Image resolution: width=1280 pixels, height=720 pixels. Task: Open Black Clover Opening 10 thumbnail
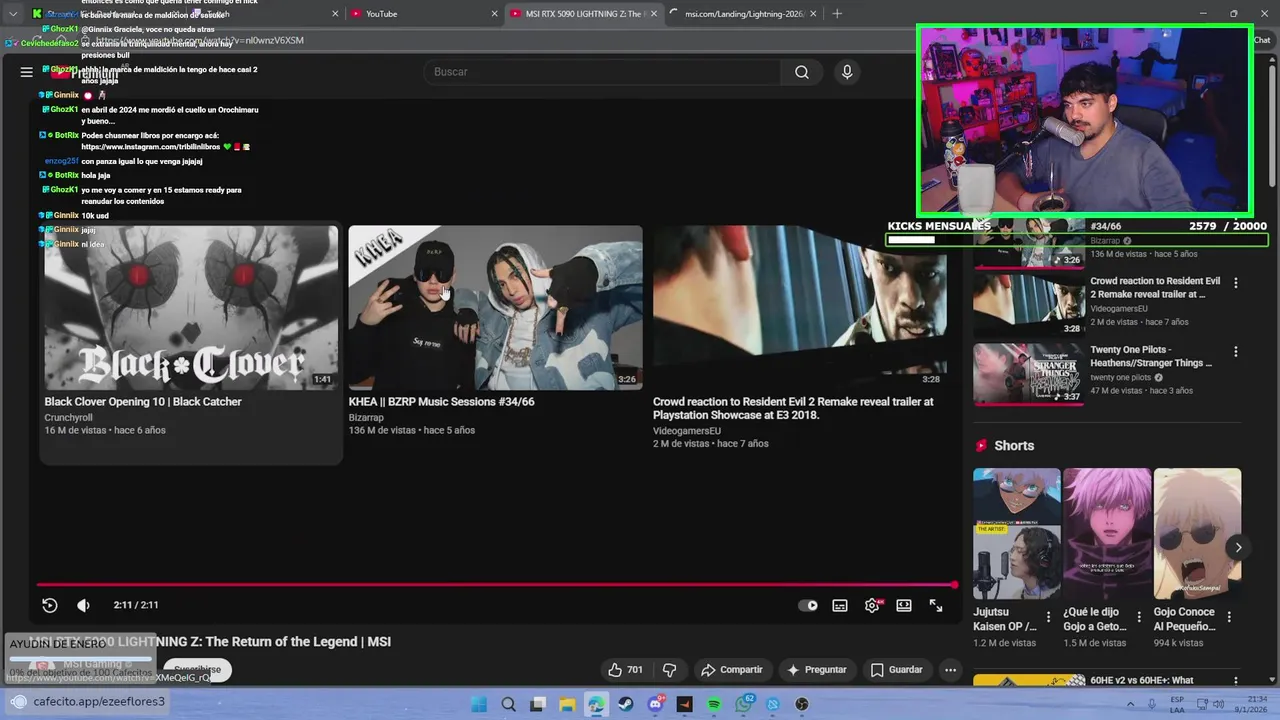[191, 307]
